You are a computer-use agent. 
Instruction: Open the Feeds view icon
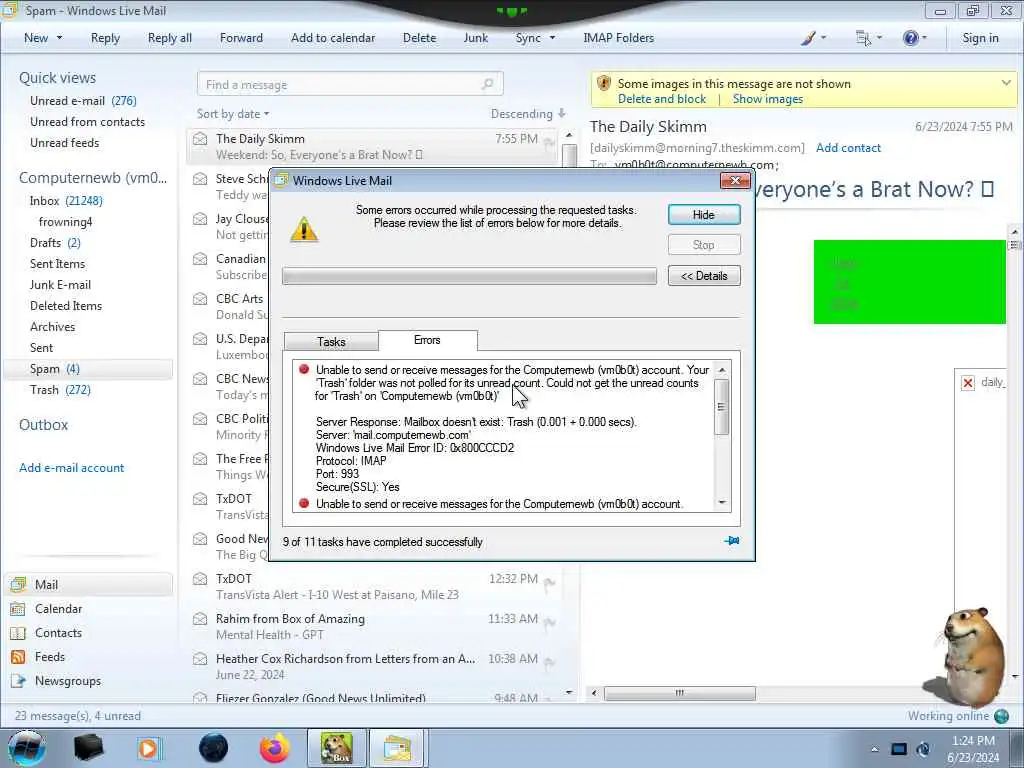pyautogui.click(x=18, y=657)
